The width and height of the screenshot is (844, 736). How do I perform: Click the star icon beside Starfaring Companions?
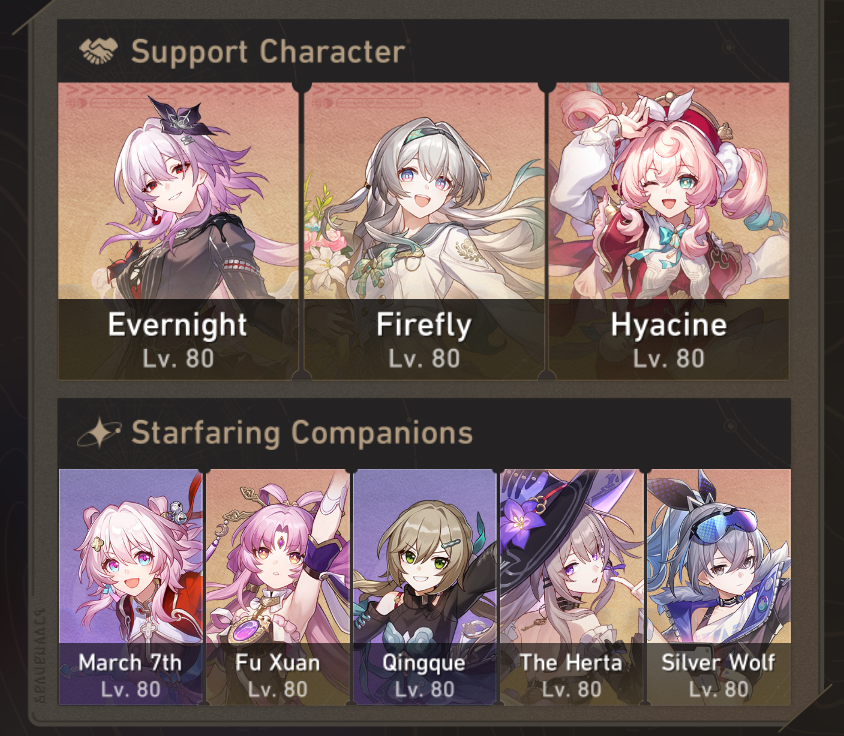coord(99,432)
